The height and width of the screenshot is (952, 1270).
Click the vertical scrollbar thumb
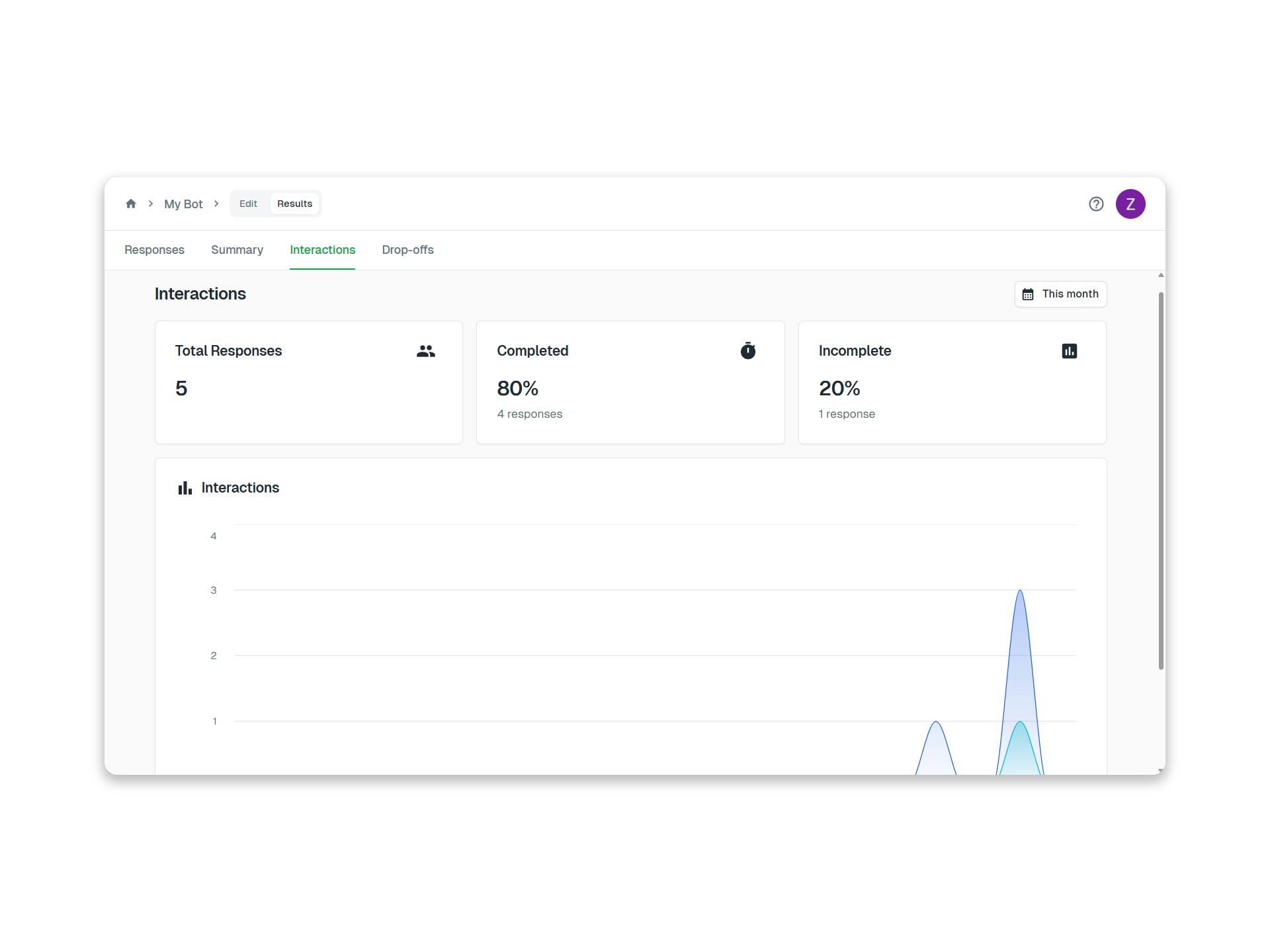point(1161,480)
